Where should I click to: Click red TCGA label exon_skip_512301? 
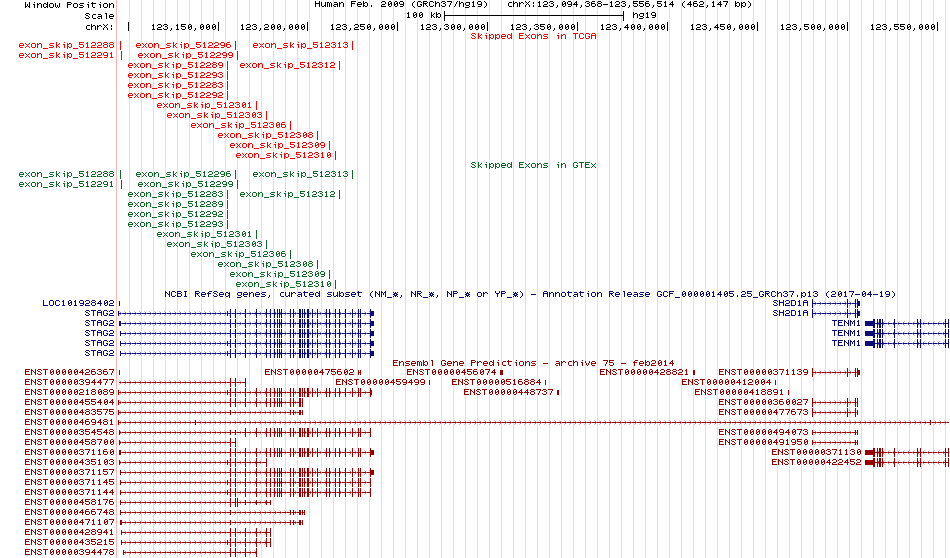(x=204, y=105)
